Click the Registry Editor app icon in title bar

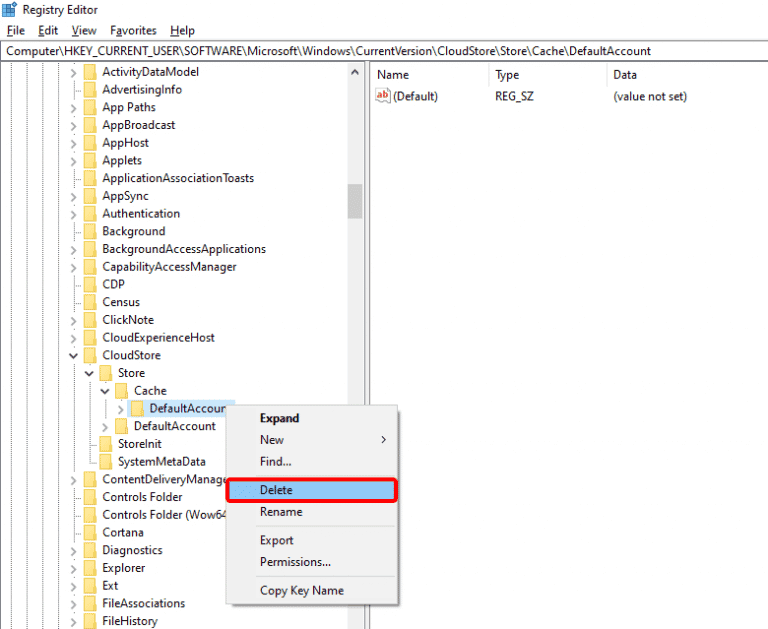(9, 9)
